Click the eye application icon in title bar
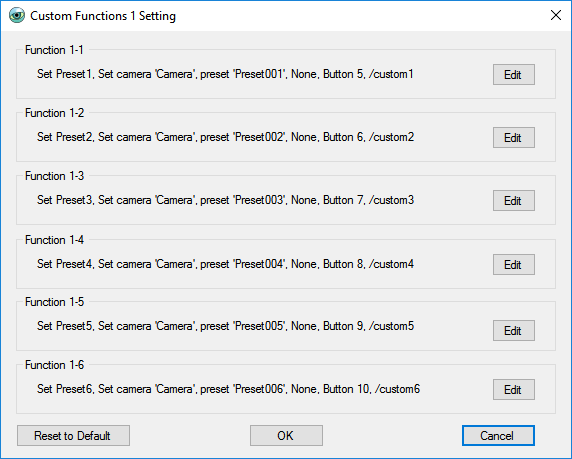 [x=17, y=16]
